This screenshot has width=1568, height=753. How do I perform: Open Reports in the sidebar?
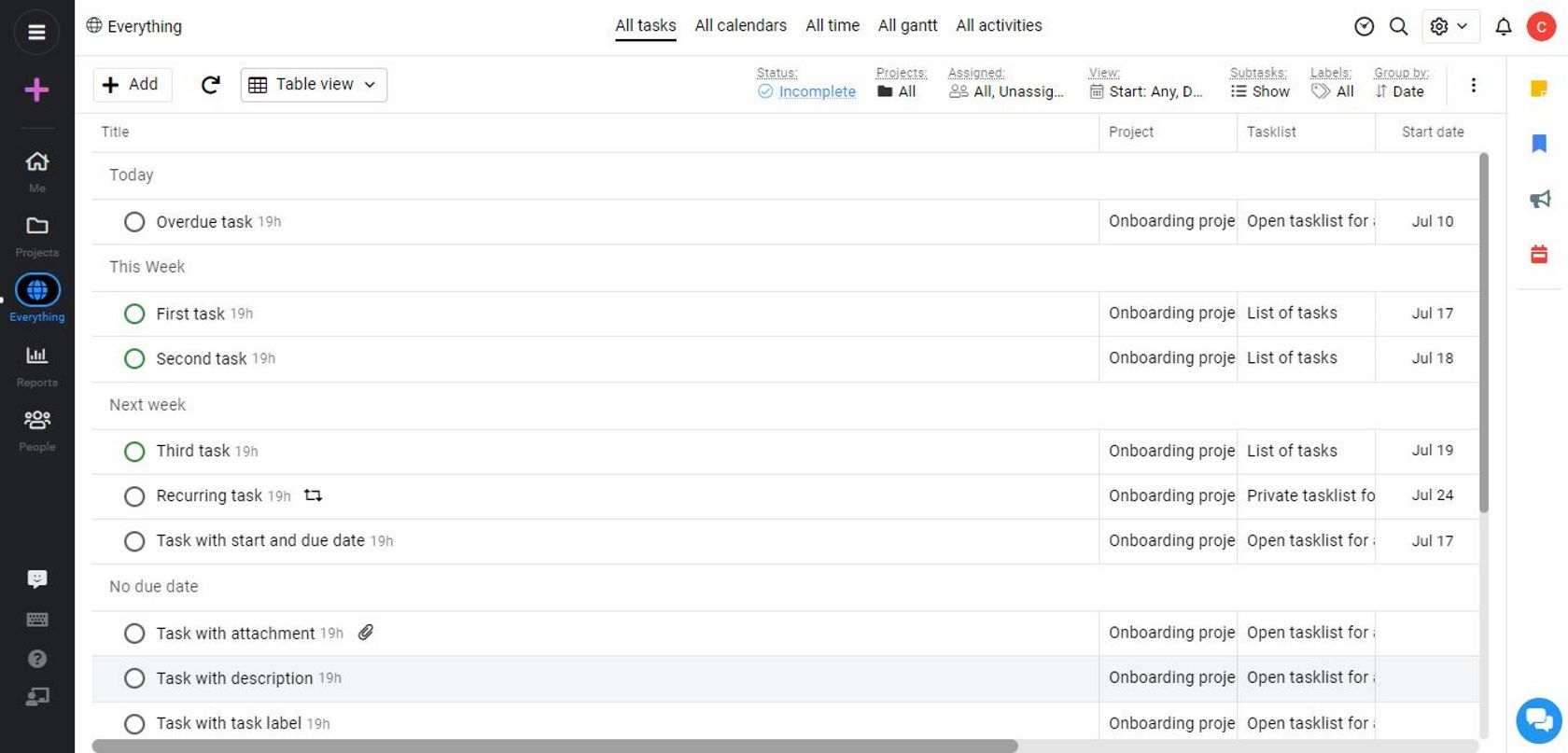(36, 366)
